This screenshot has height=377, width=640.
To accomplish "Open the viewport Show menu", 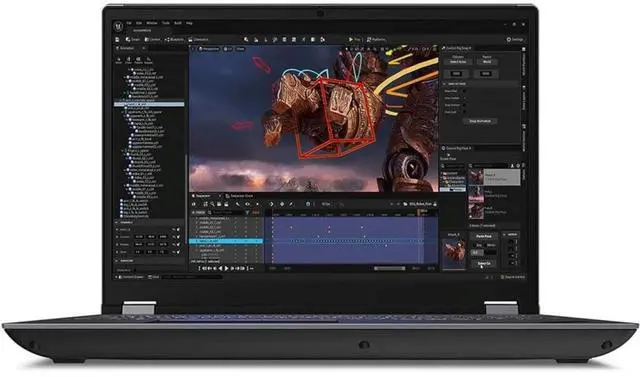I will pos(240,49).
